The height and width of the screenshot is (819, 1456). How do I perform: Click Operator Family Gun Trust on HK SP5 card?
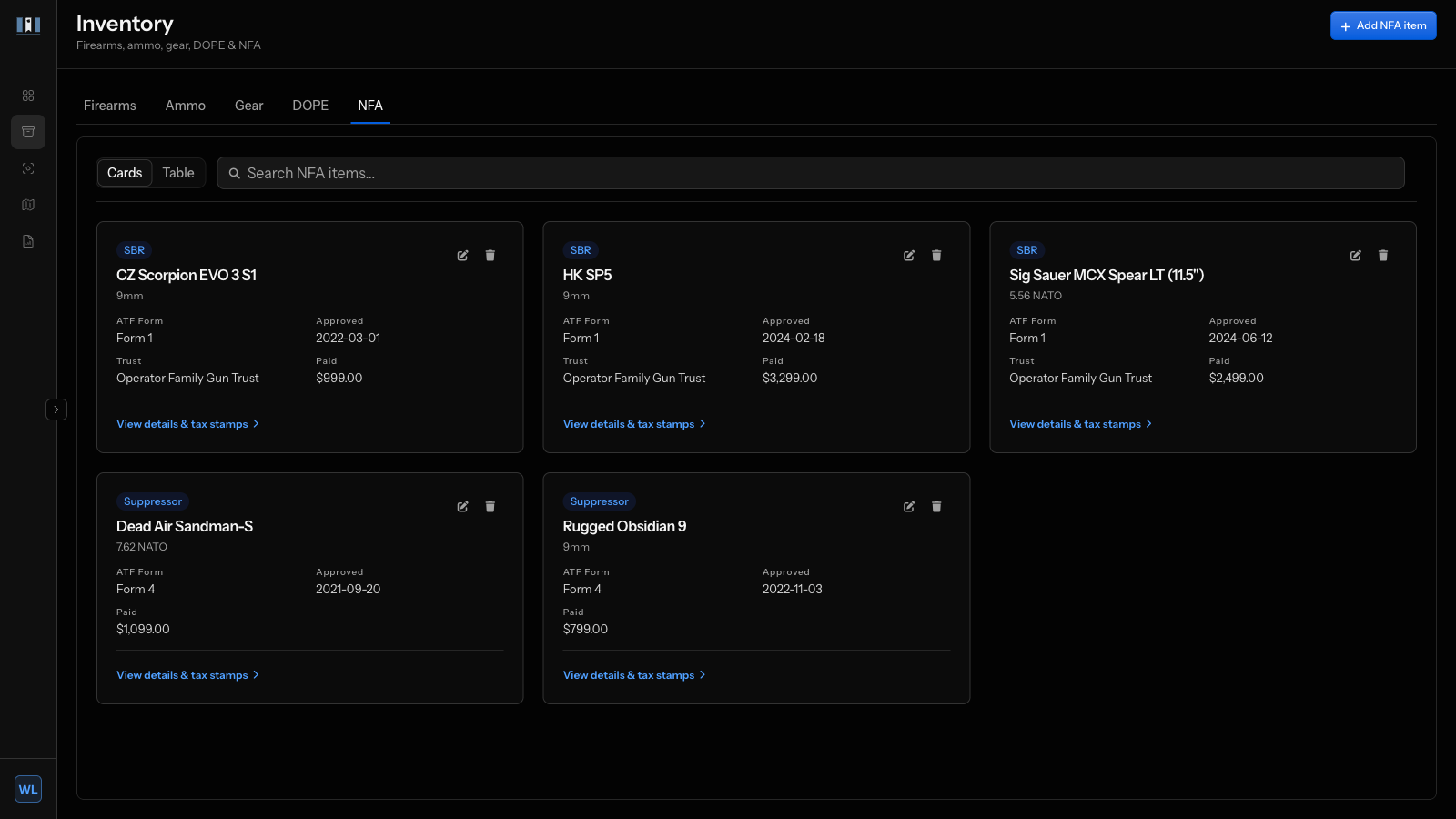pyautogui.click(x=634, y=378)
